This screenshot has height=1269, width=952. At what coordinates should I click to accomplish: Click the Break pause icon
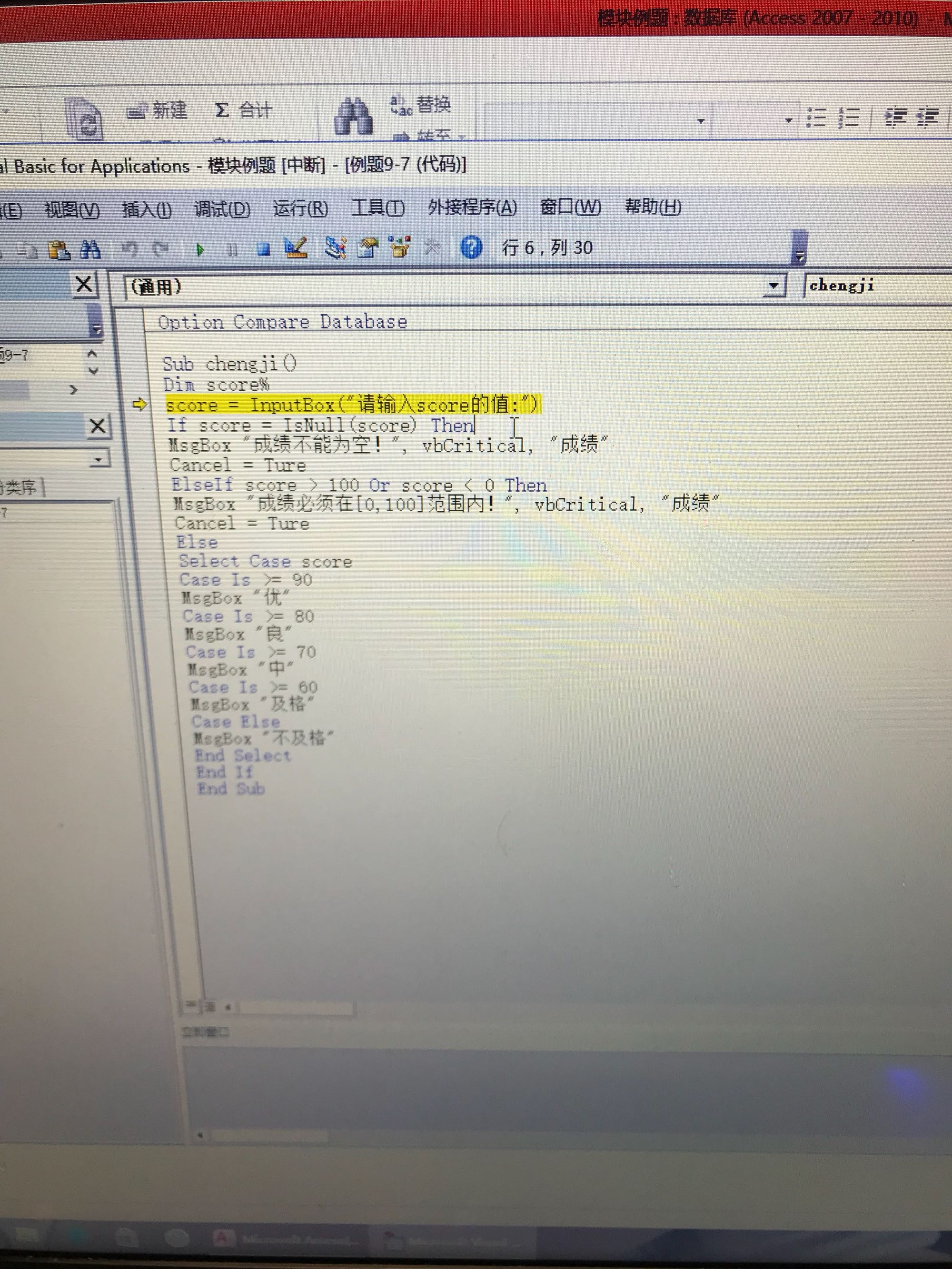(x=232, y=249)
